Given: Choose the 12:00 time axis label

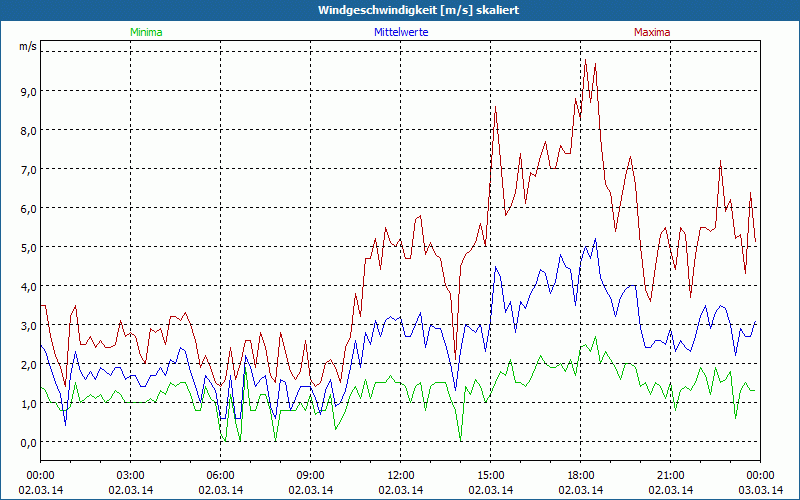Looking at the screenshot, I should pos(401,475).
